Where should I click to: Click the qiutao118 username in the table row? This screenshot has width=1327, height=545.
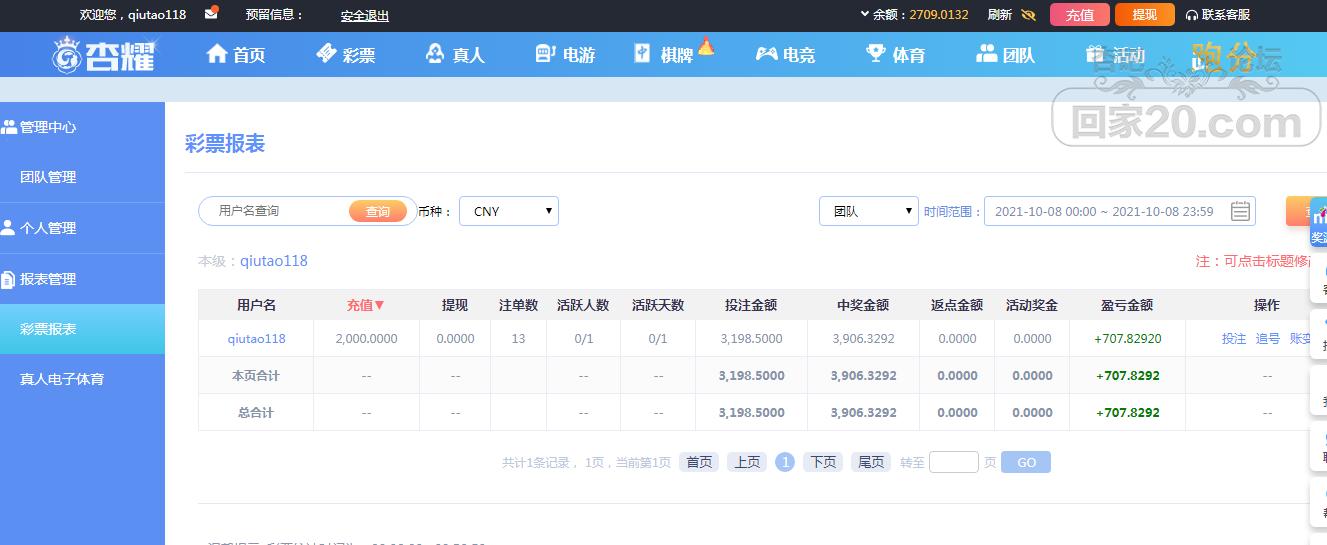click(x=256, y=339)
